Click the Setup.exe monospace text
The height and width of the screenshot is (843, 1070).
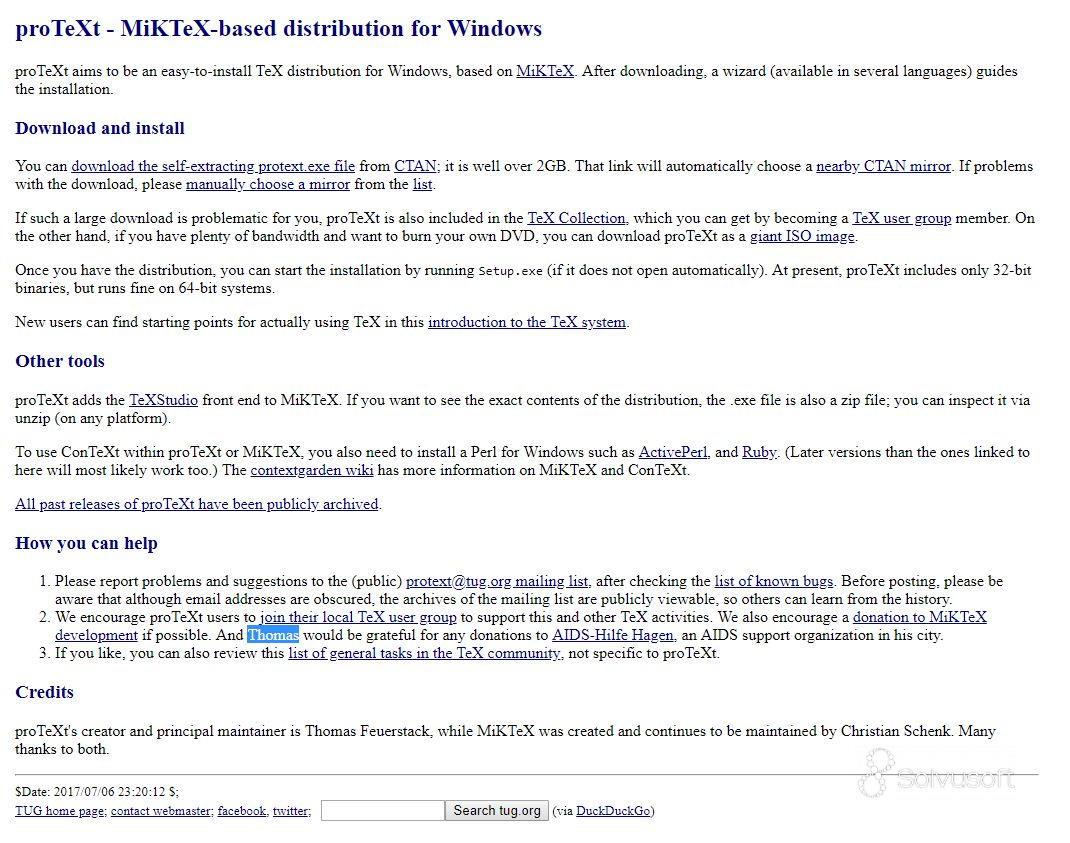click(510, 271)
